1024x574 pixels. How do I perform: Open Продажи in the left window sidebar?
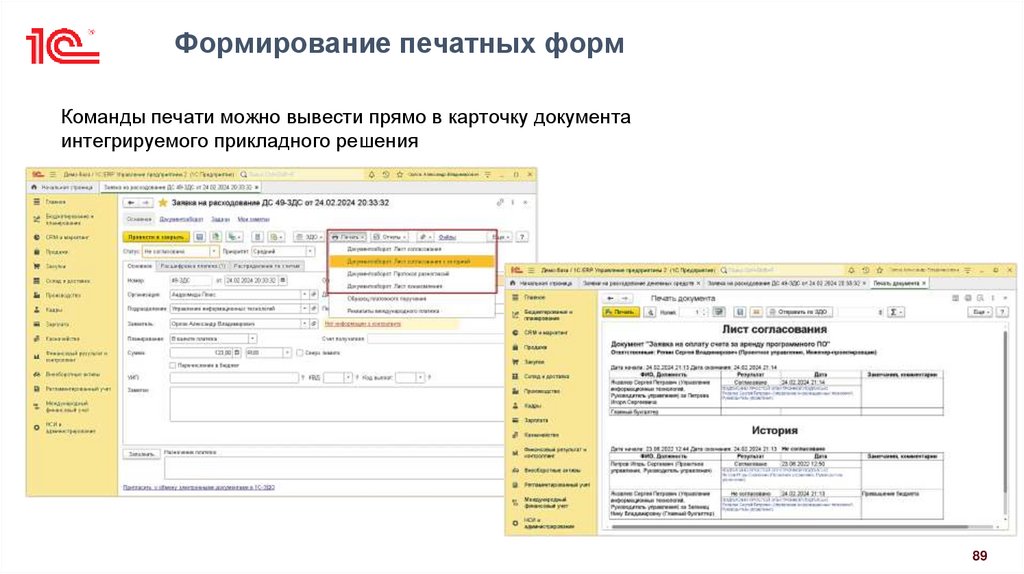[x=56, y=252]
